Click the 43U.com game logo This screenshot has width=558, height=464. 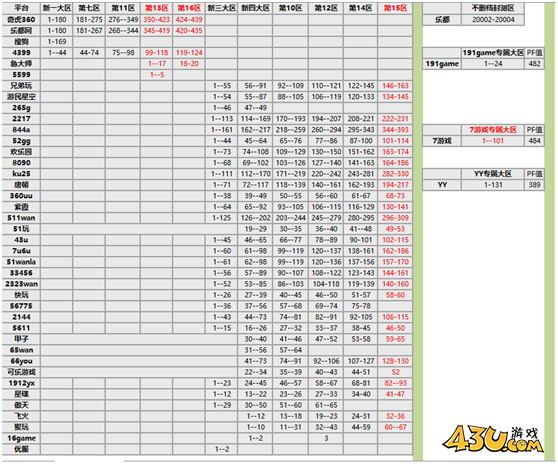point(493,439)
